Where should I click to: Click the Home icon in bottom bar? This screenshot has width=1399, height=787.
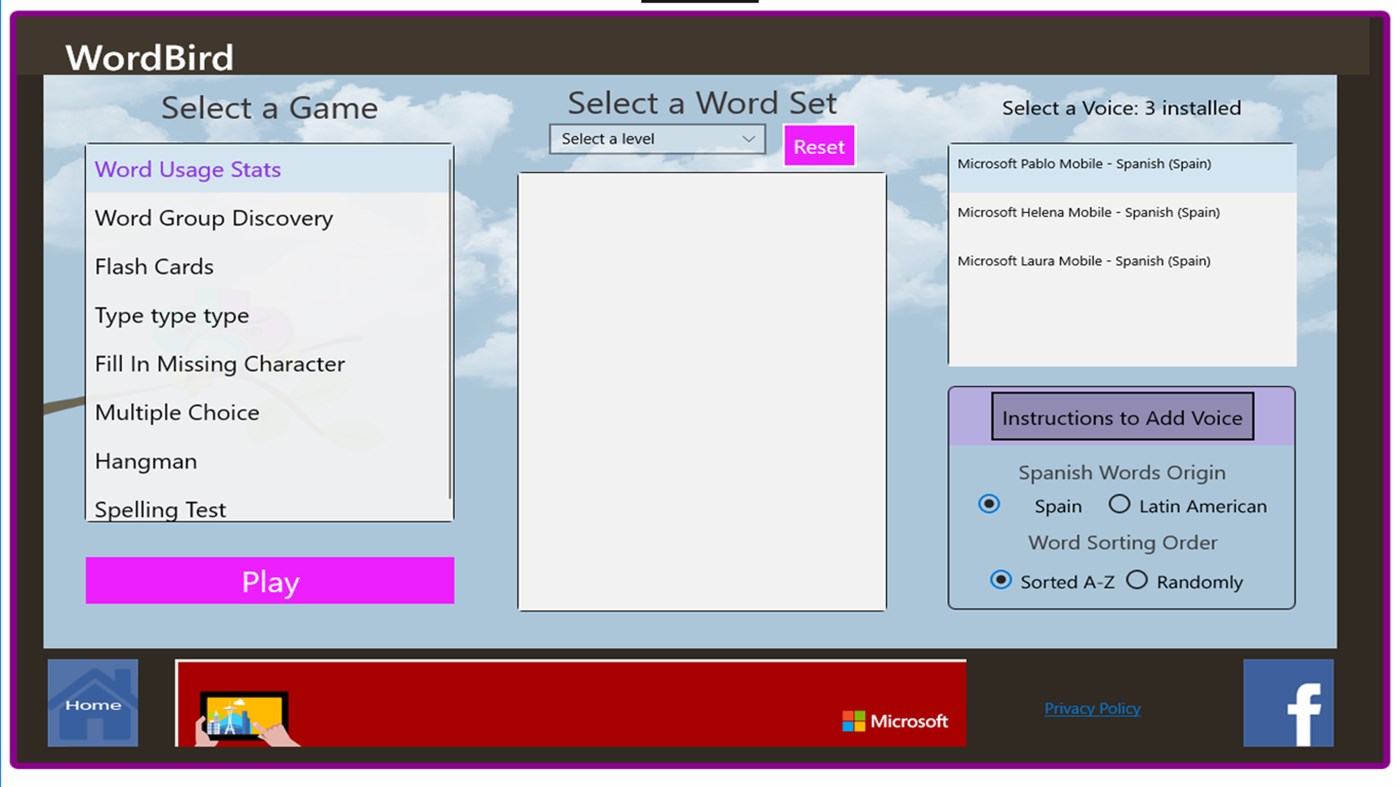click(92, 701)
